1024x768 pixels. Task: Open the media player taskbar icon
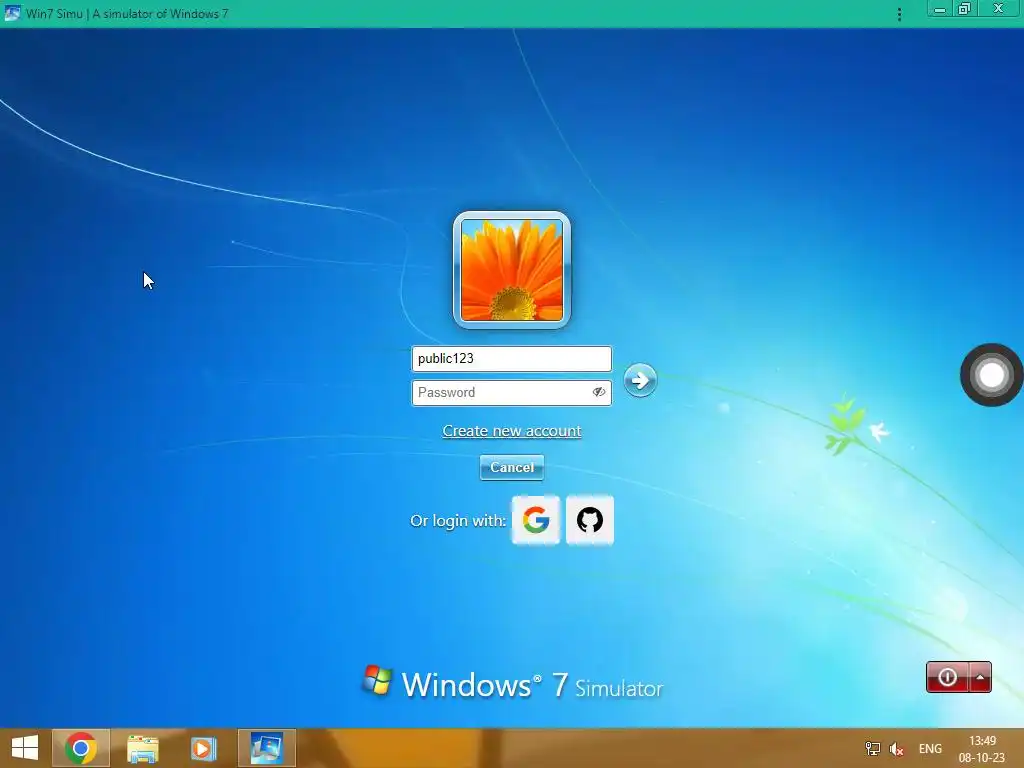203,748
